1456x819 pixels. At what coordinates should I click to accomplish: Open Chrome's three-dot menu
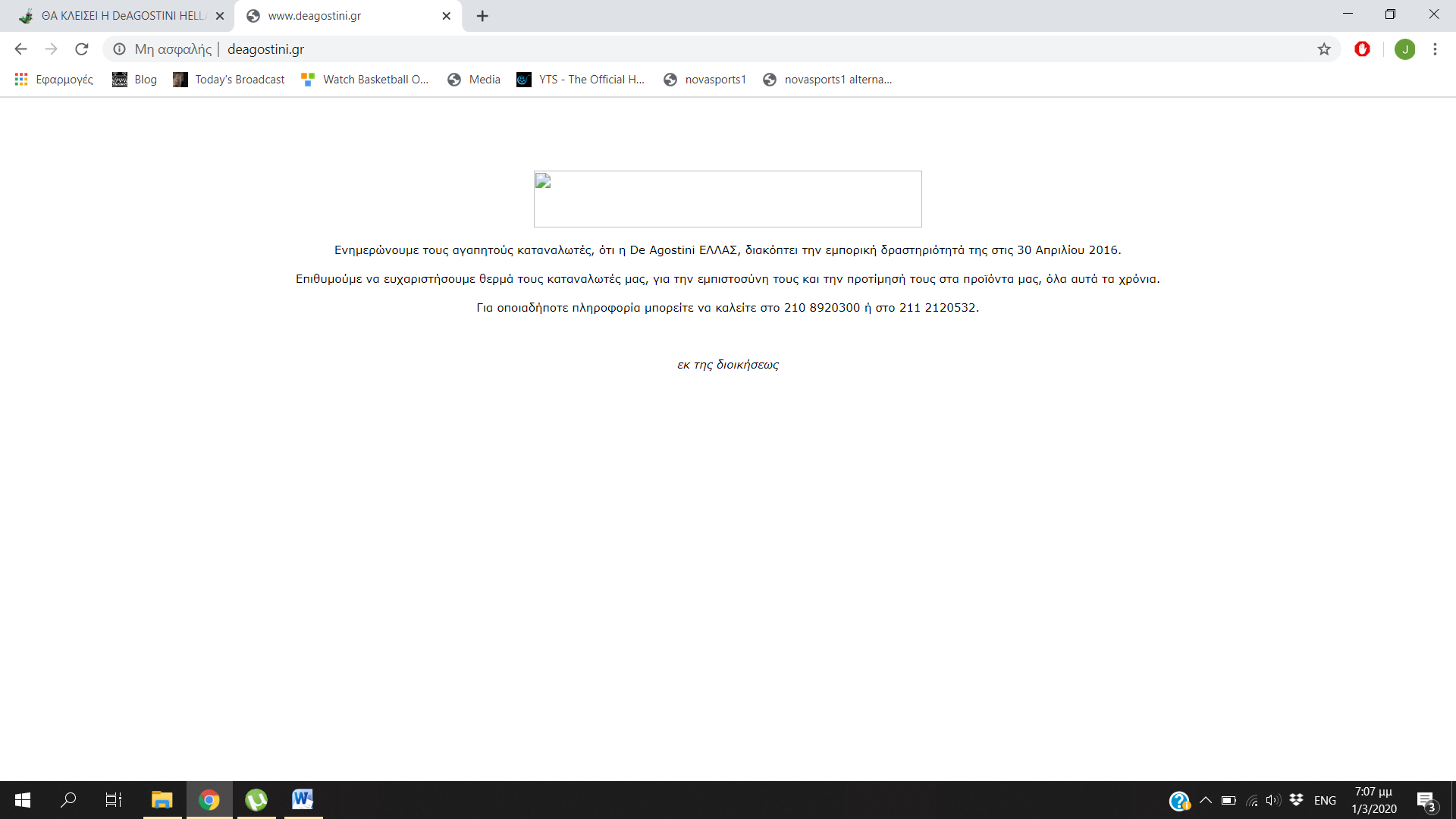(x=1435, y=49)
